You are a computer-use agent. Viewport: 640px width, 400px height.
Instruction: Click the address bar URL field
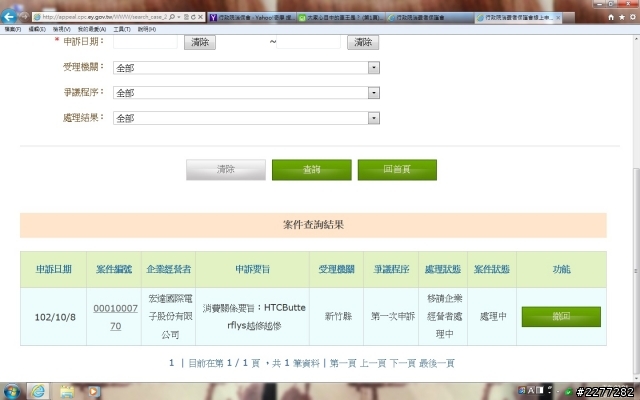point(104,17)
